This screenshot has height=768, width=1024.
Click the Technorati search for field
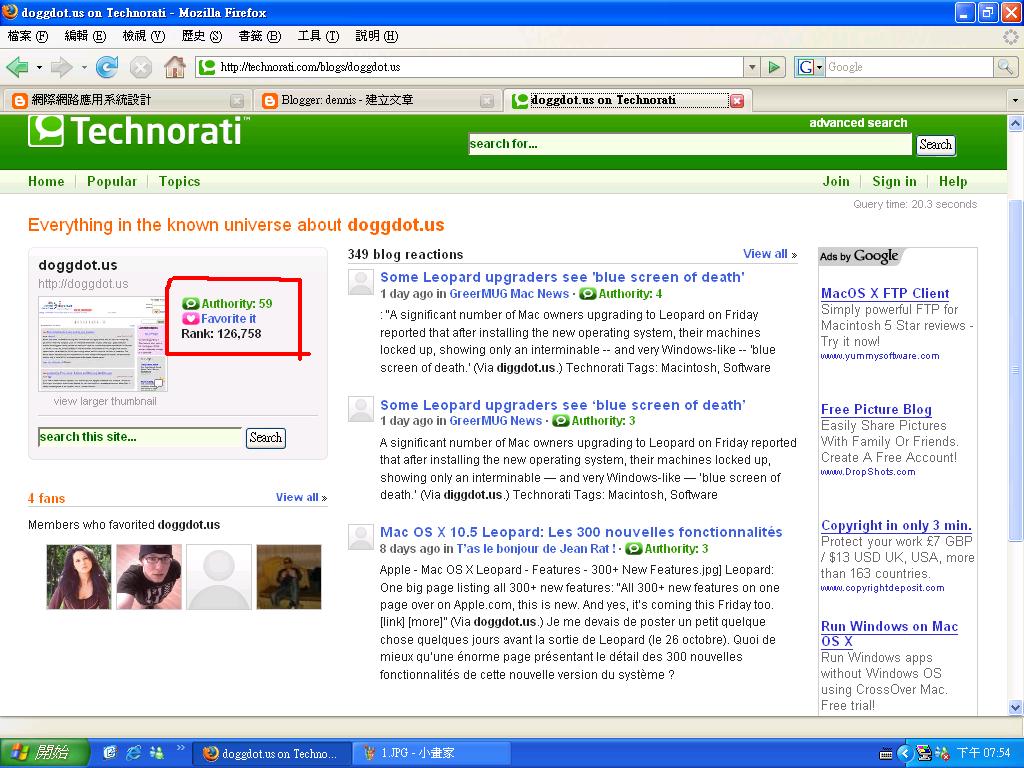(x=690, y=144)
